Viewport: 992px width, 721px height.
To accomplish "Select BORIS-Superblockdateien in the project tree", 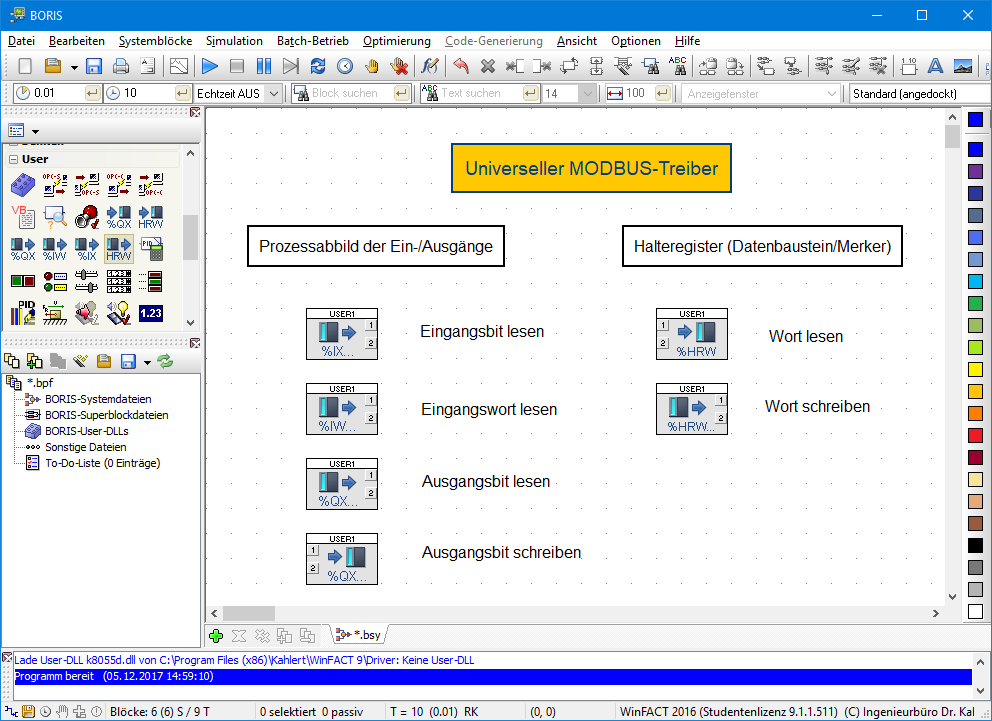I will click(106, 415).
